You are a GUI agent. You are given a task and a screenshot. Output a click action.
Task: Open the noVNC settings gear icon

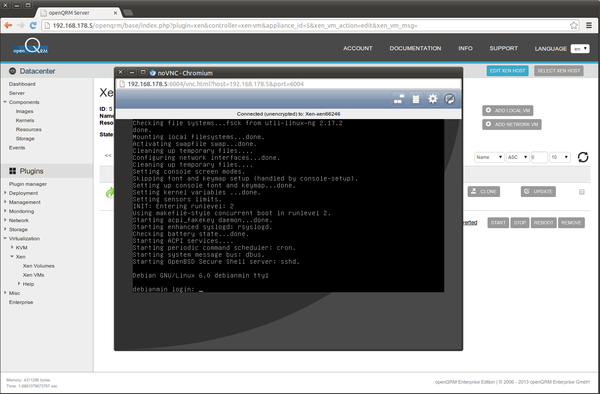pyautogui.click(x=432, y=99)
